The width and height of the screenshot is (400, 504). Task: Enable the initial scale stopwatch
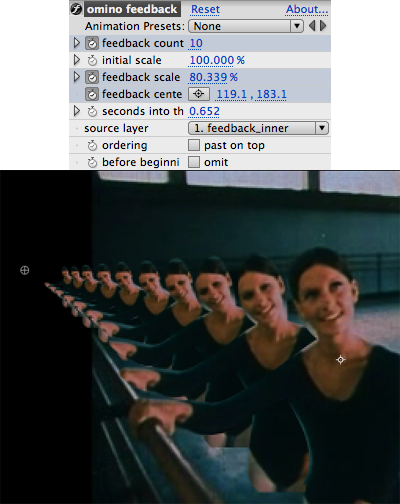92,60
